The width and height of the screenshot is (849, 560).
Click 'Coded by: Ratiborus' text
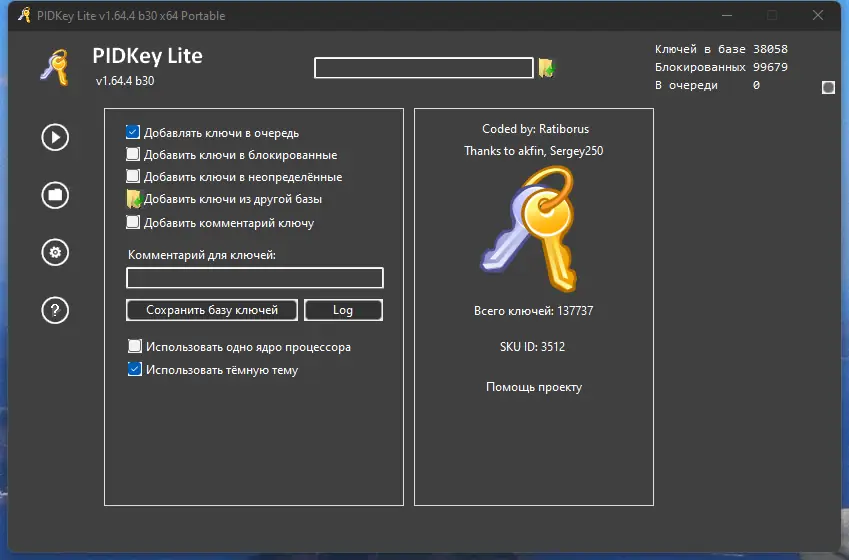(535, 129)
